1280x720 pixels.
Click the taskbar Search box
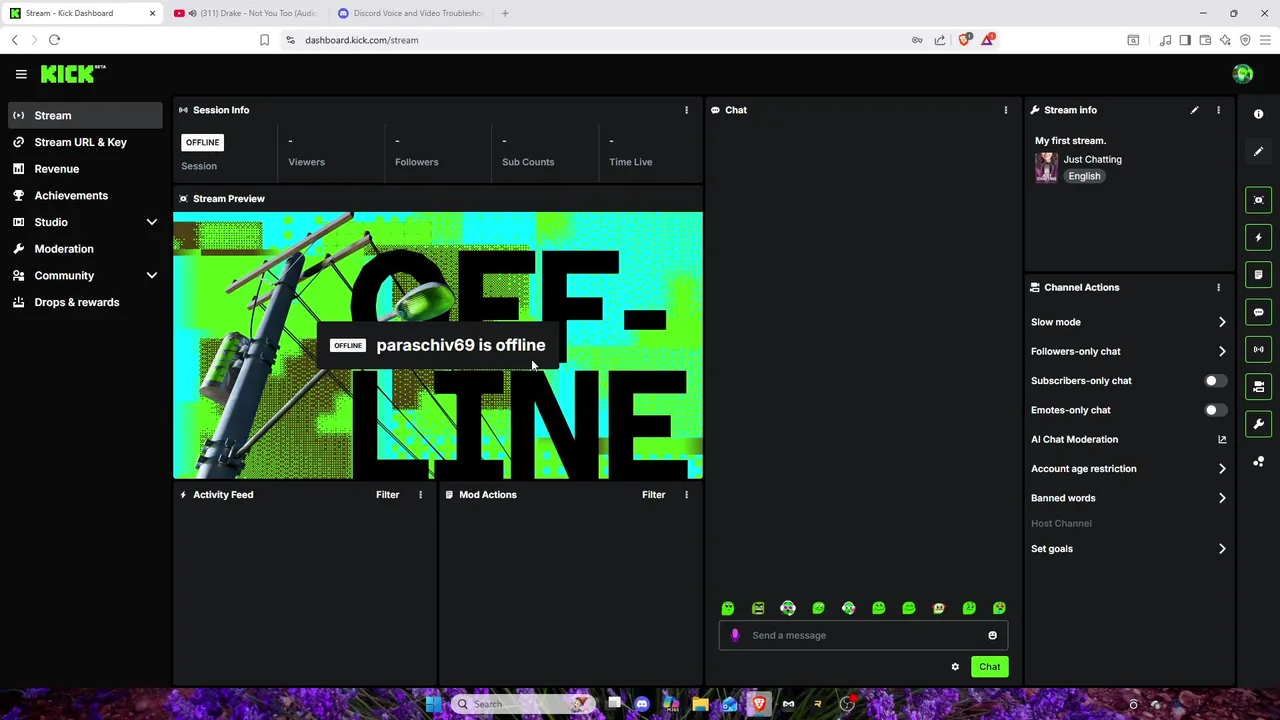(x=522, y=704)
